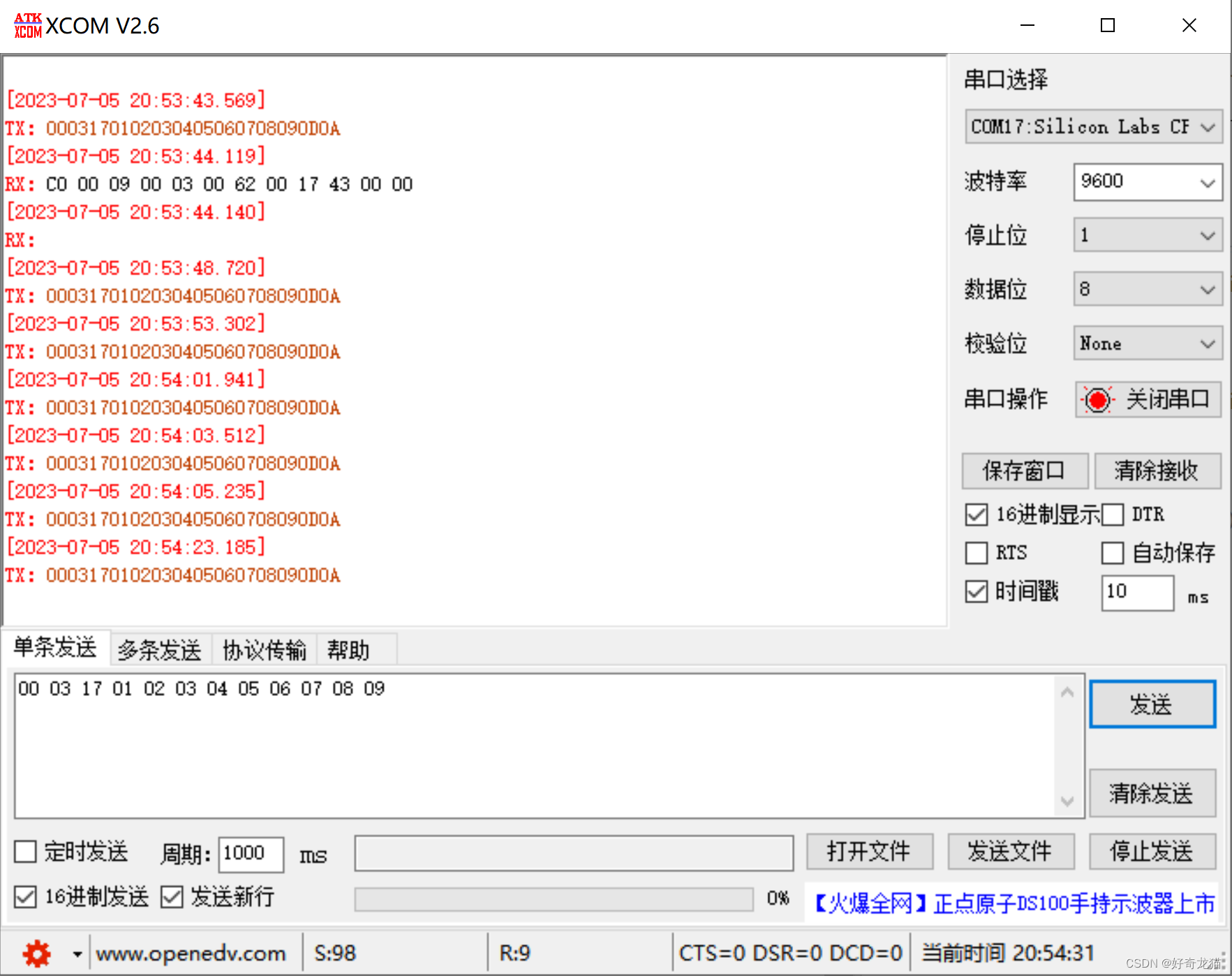Image resolution: width=1232 pixels, height=976 pixels.
Task: Click the 关闭串口 close port button
Action: (x=1148, y=399)
